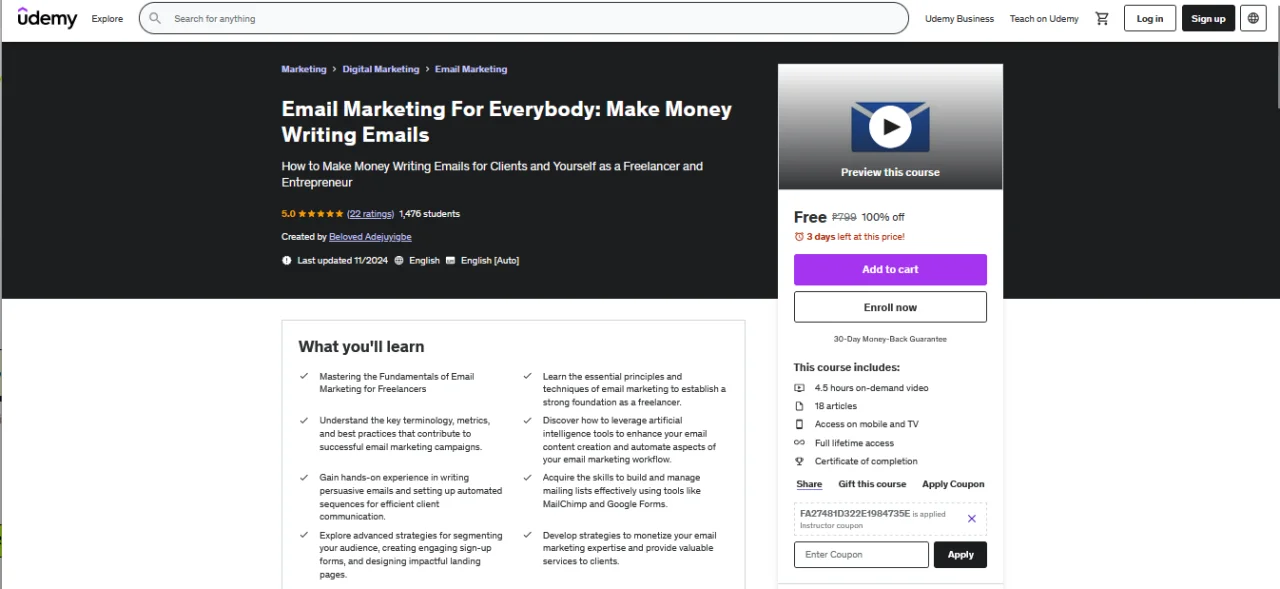The image size is (1280, 589).
Task: Click the checkmark beside Develop strategies to monetize
Action: click(527, 536)
